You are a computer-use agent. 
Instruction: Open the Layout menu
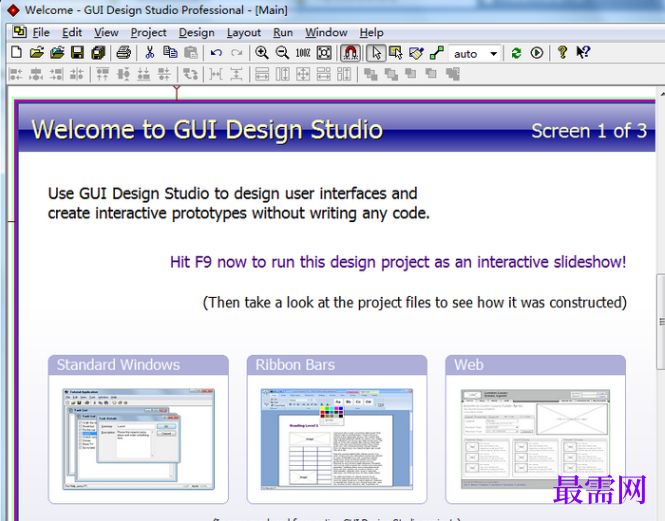point(243,32)
